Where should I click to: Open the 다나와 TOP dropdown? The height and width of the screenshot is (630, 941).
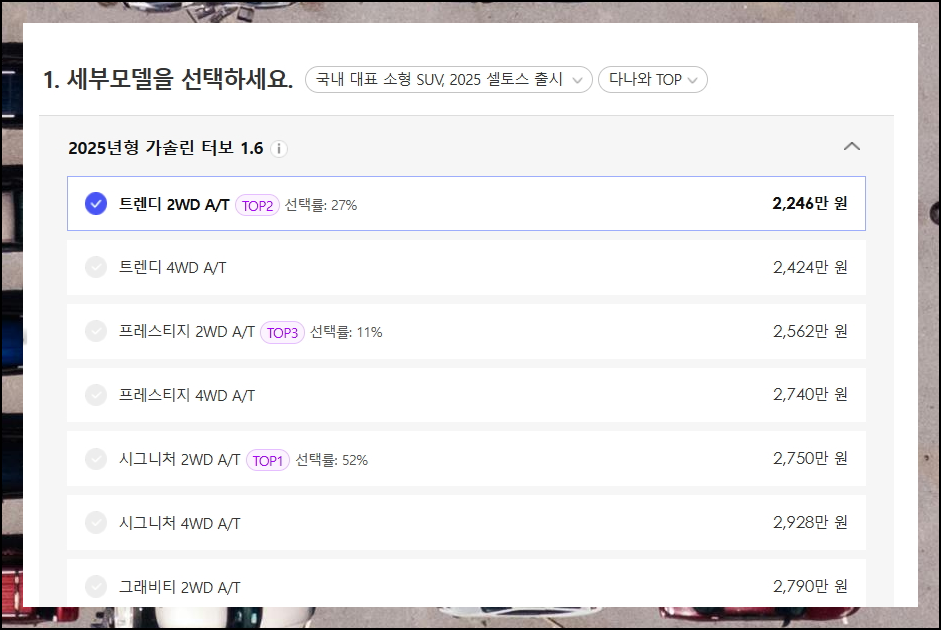pyautogui.click(x=652, y=80)
